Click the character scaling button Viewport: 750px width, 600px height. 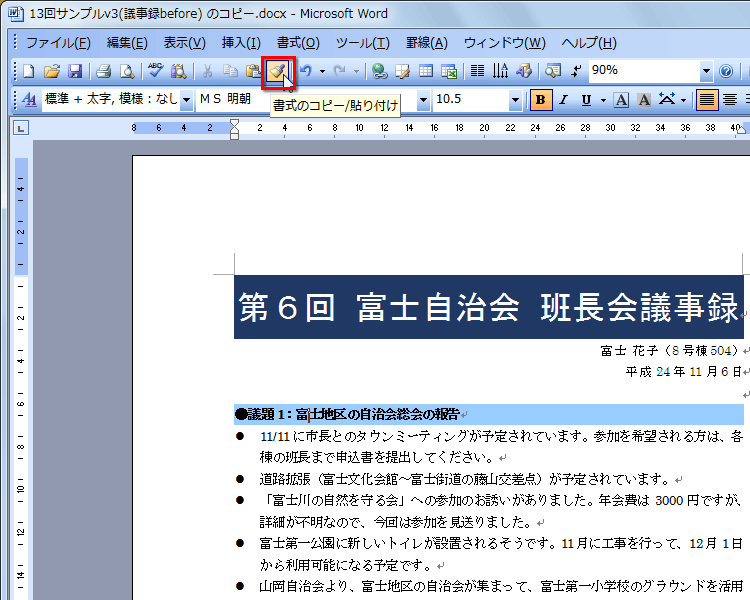pyautogui.click(x=667, y=100)
